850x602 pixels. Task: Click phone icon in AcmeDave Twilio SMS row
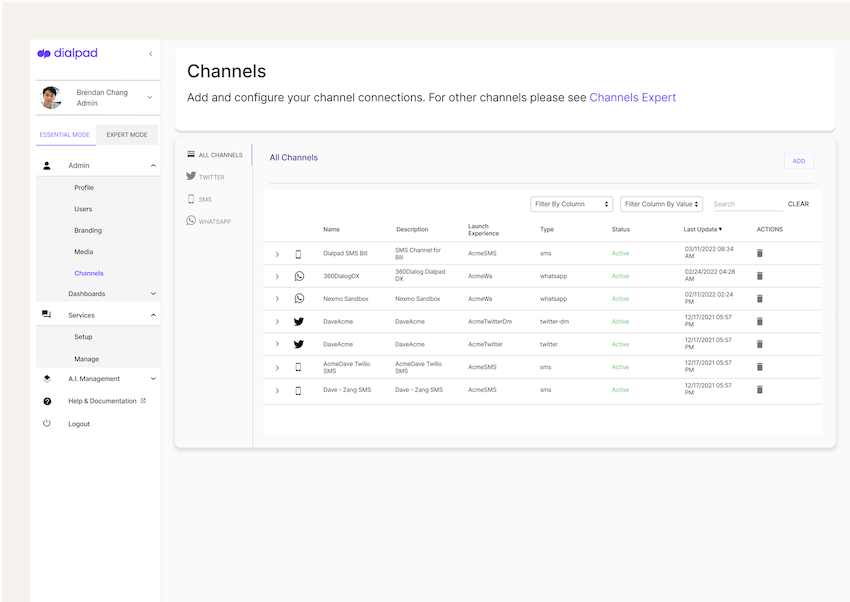coord(298,367)
